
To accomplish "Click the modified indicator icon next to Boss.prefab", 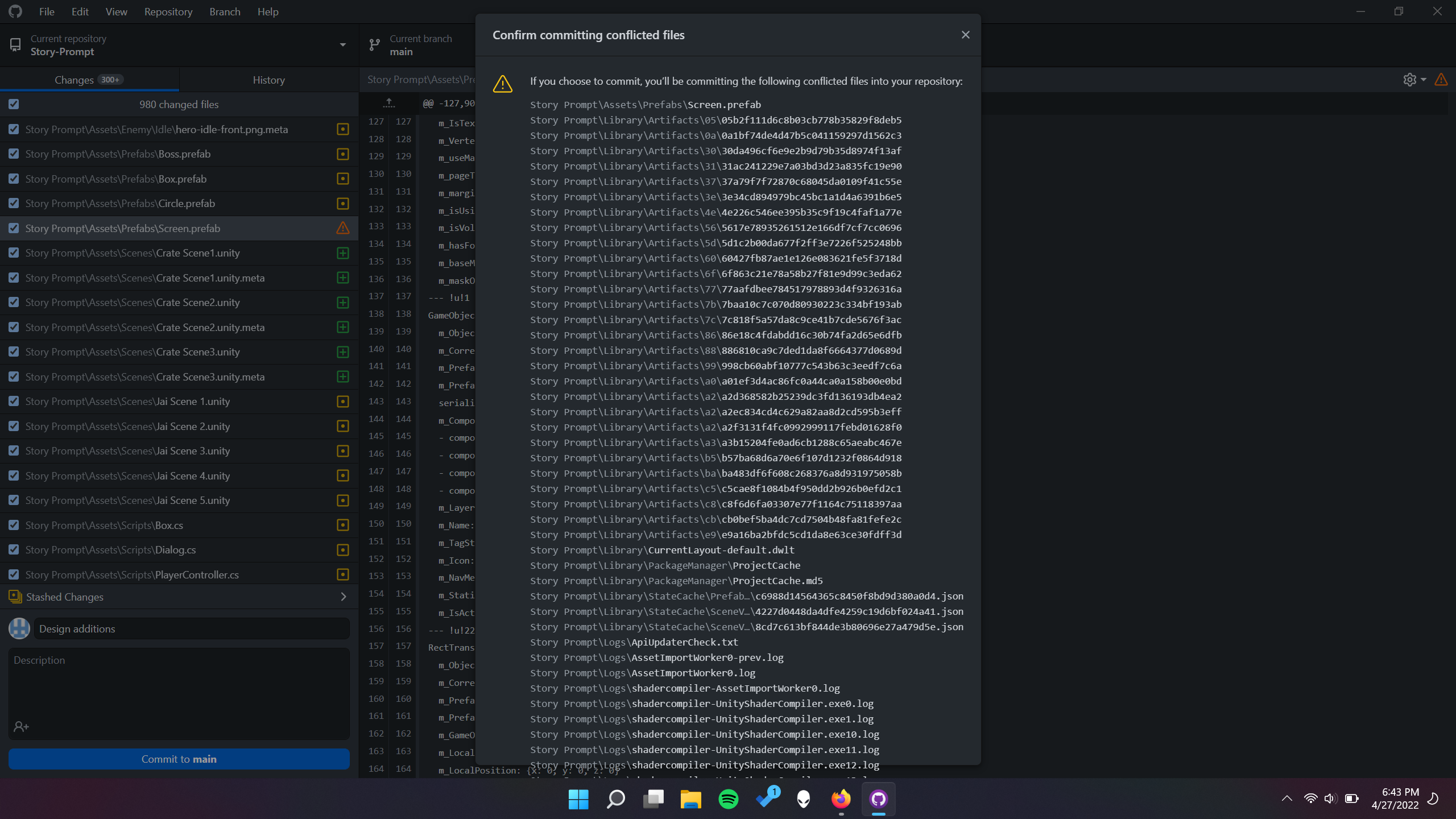I will click(x=342, y=154).
